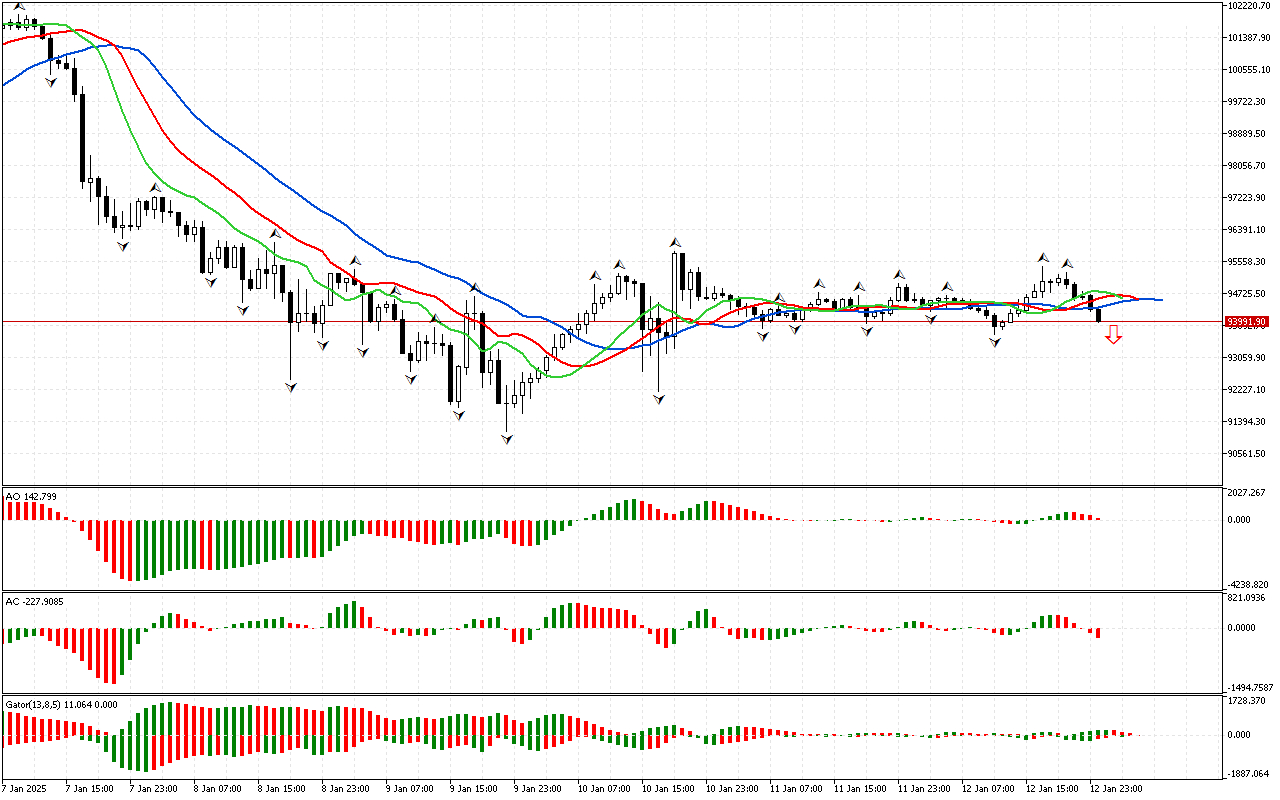The image size is (1280, 800).
Task: Click the 102220.70 price level
Action: coord(1250,6)
